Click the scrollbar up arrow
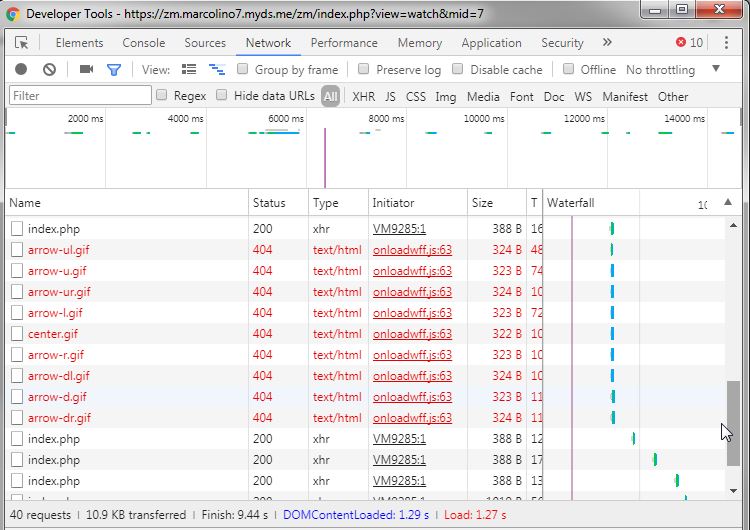The width and height of the screenshot is (750, 530). coord(733,225)
